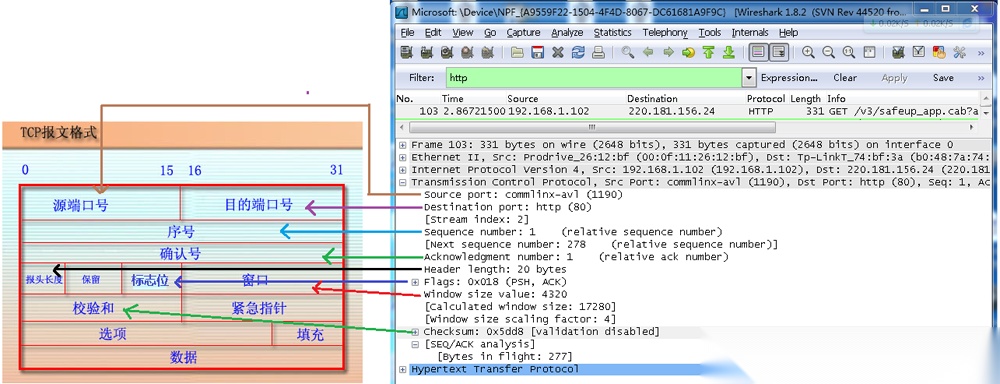Close the capture file (X icon)
The width and height of the screenshot is (1000, 384).
click(x=558, y=52)
